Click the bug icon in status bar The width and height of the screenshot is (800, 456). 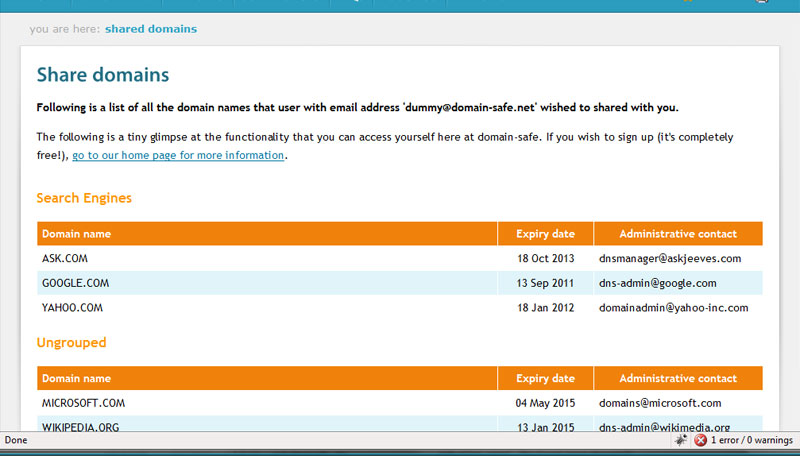point(681,440)
